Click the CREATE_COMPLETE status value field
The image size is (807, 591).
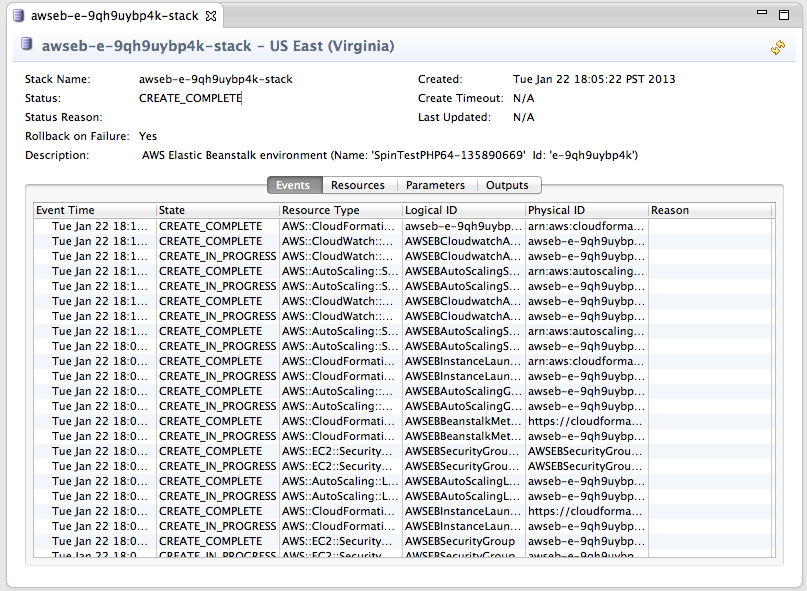(190, 98)
